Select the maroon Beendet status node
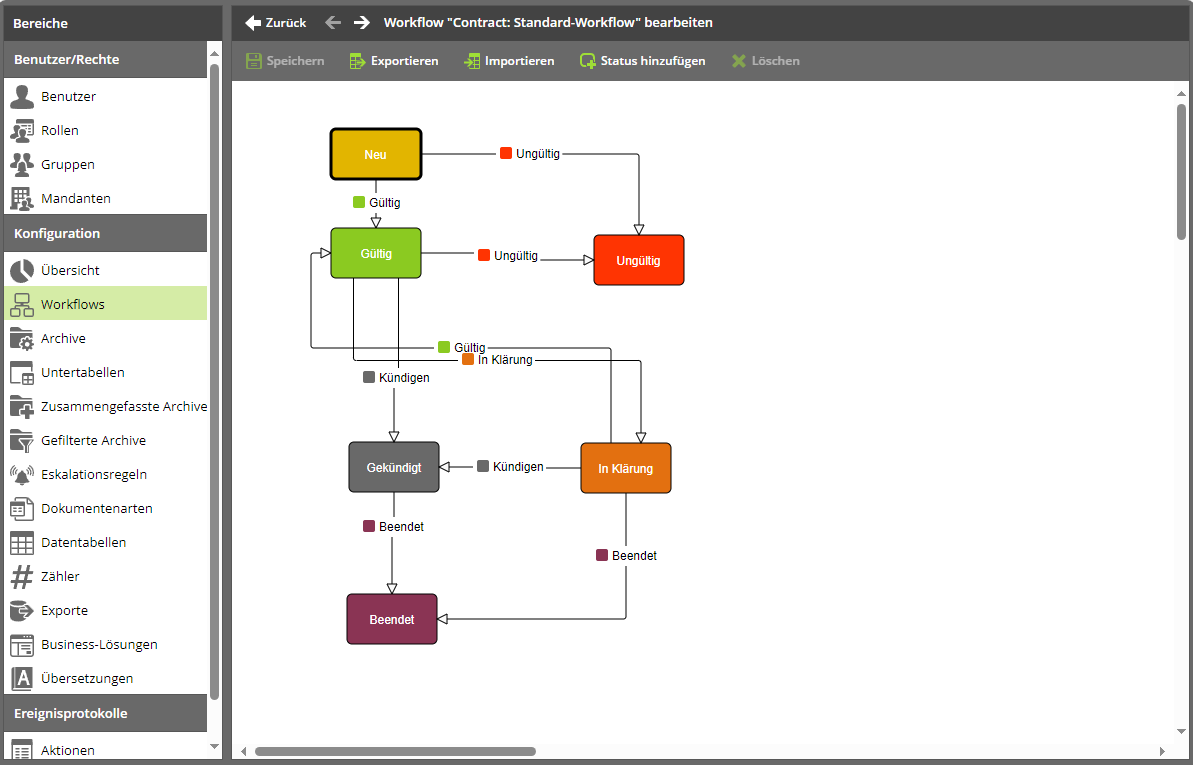 (x=392, y=619)
